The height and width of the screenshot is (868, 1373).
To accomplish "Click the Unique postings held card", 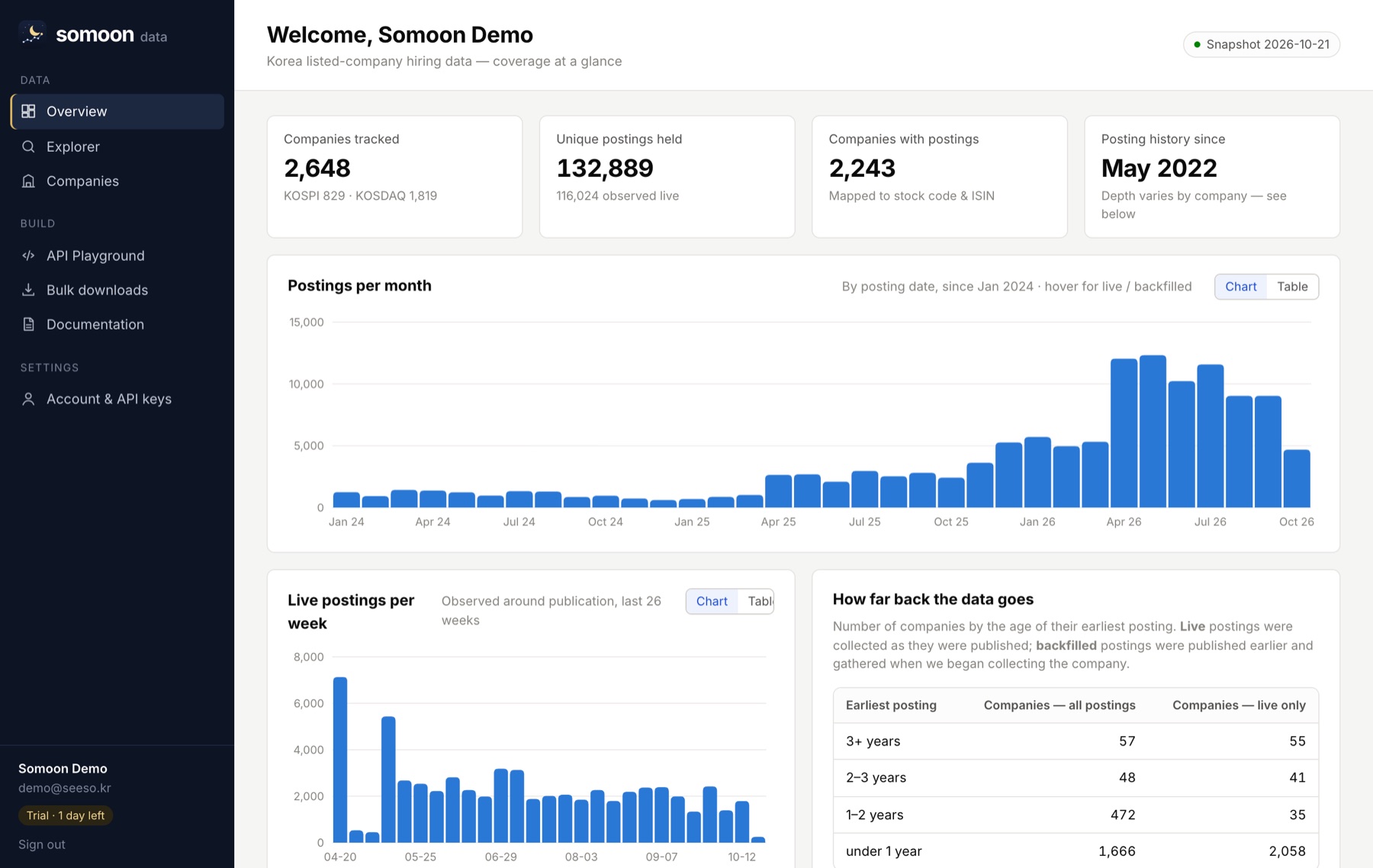I will click(667, 176).
